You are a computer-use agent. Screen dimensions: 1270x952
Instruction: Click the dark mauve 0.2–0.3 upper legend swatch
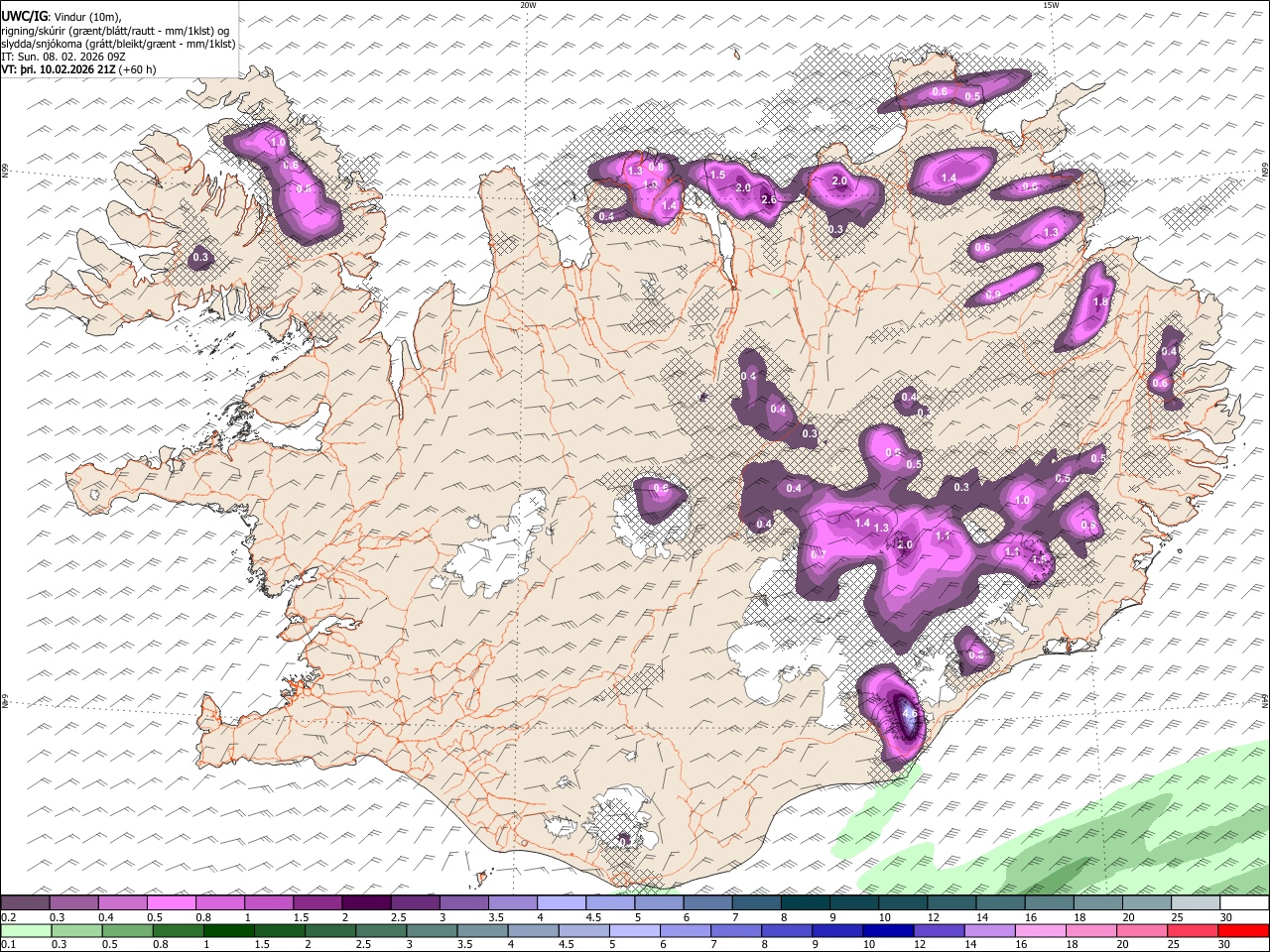[26, 903]
